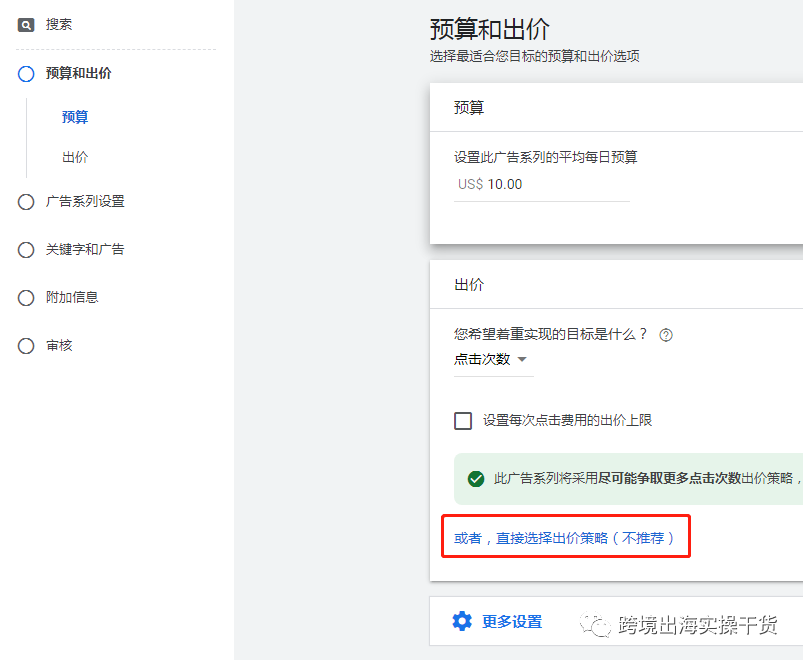This screenshot has width=803, height=660.
Task: Select the 关键字和广告 step circle
Action: 25,249
